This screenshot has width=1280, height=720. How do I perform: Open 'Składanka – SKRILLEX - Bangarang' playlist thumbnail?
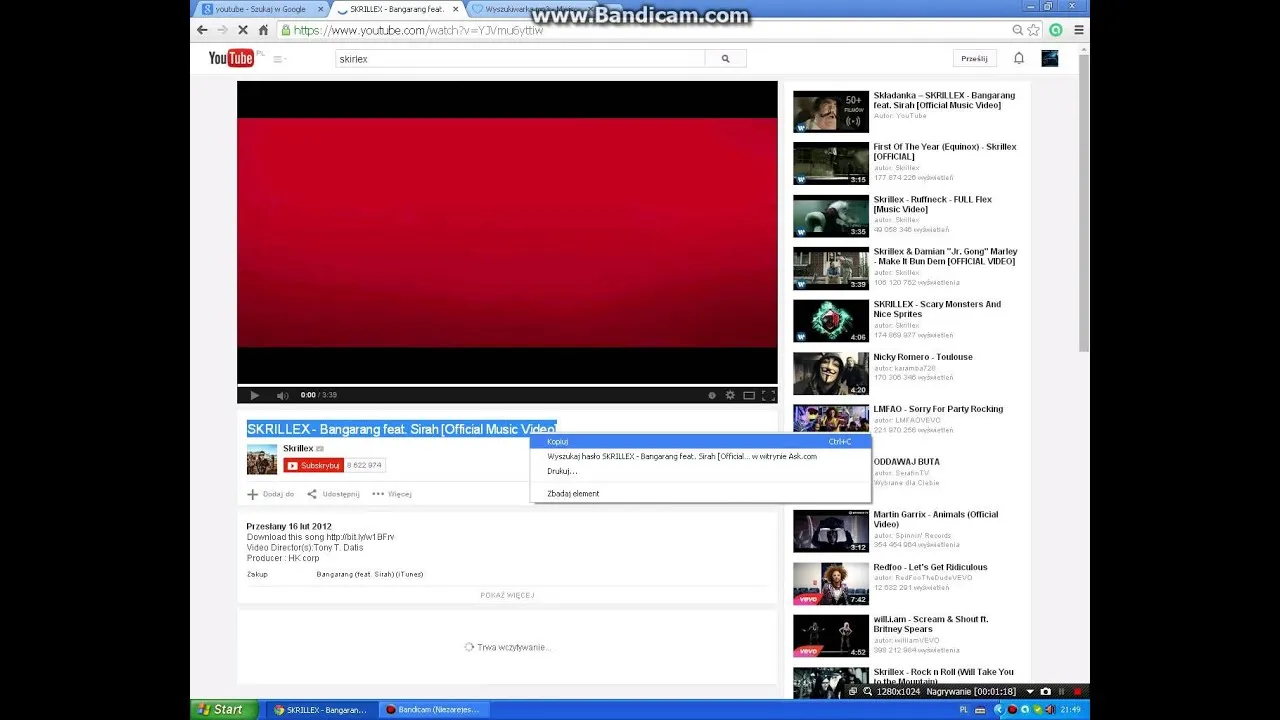coord(831,112)
